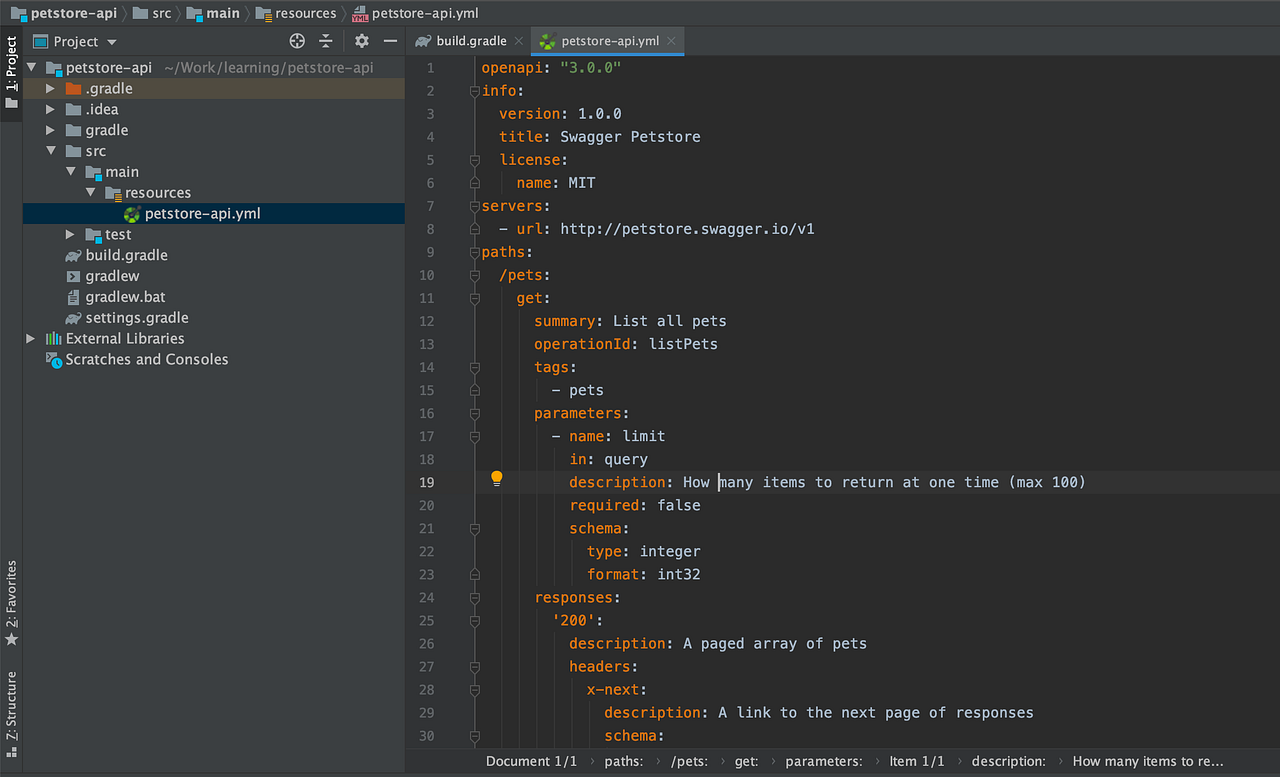The height and width of the screenshot is (777, 1280).
Task: Click the locate/scroll-from-source crosshair icon
Action: (297, 41)
